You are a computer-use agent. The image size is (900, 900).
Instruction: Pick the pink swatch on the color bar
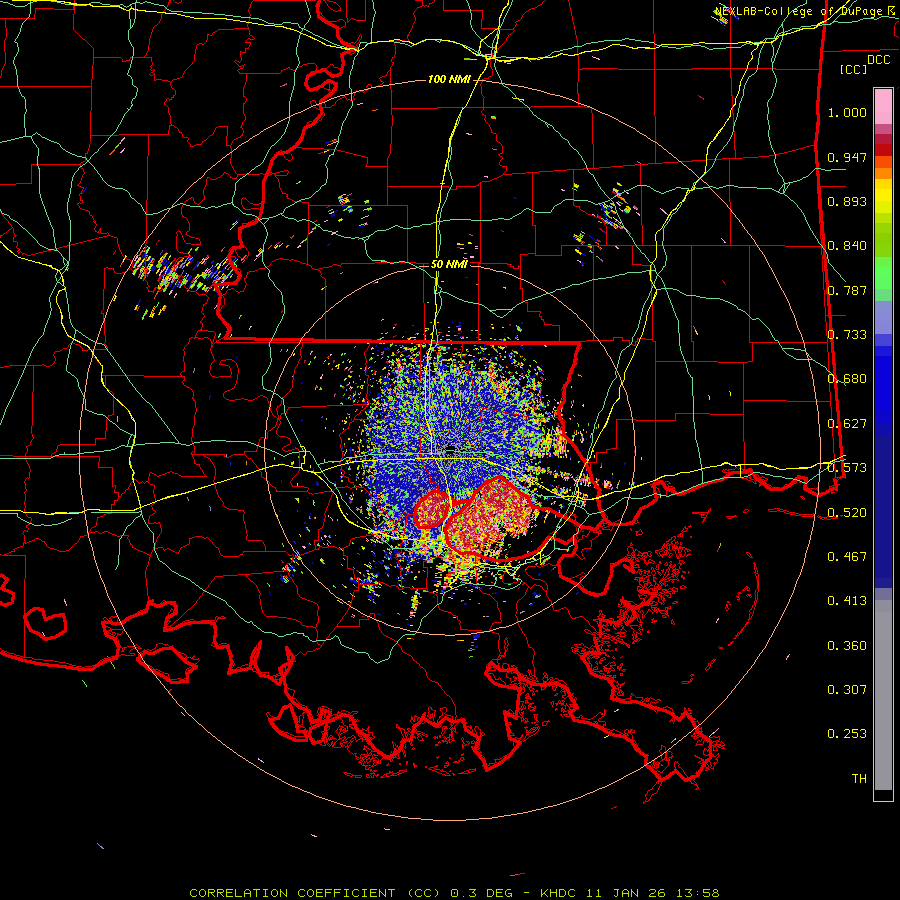883,106
